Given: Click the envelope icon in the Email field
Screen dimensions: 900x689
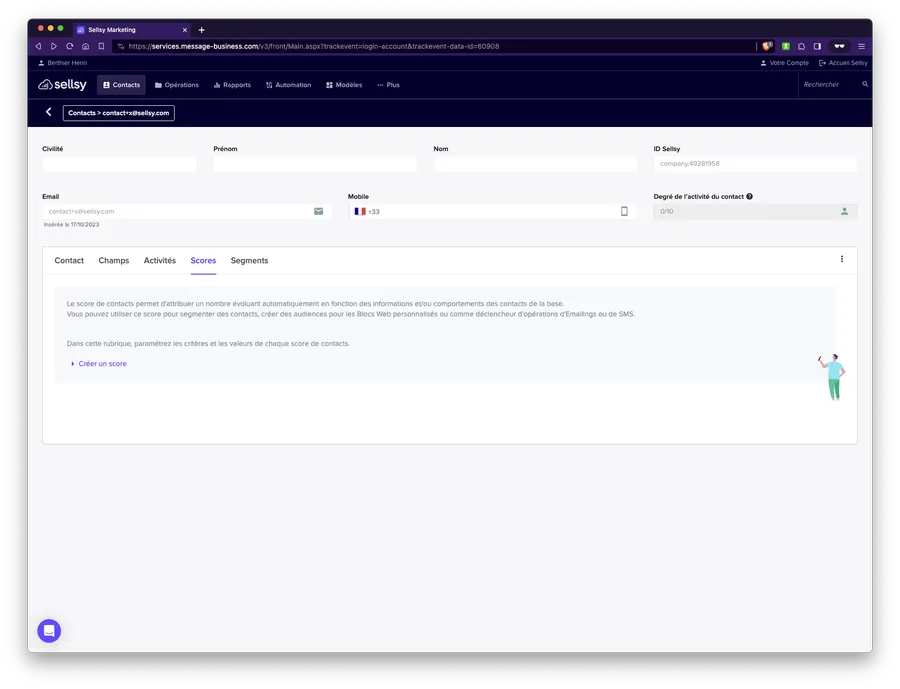Looking at the screenshot, I should [318, 211].
